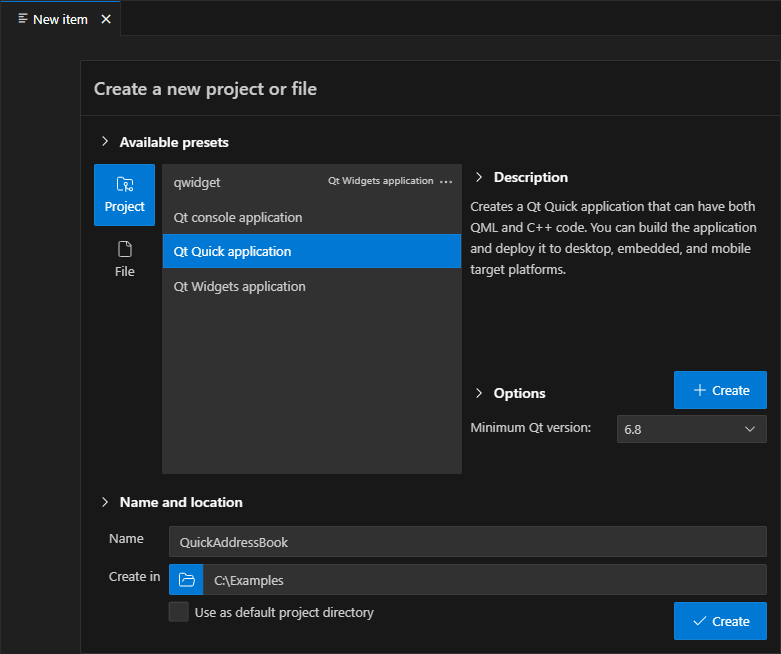Select Qt Quick application preset
Screen dimensions: 781x654
pyautogui.click(x=312, y=251)
